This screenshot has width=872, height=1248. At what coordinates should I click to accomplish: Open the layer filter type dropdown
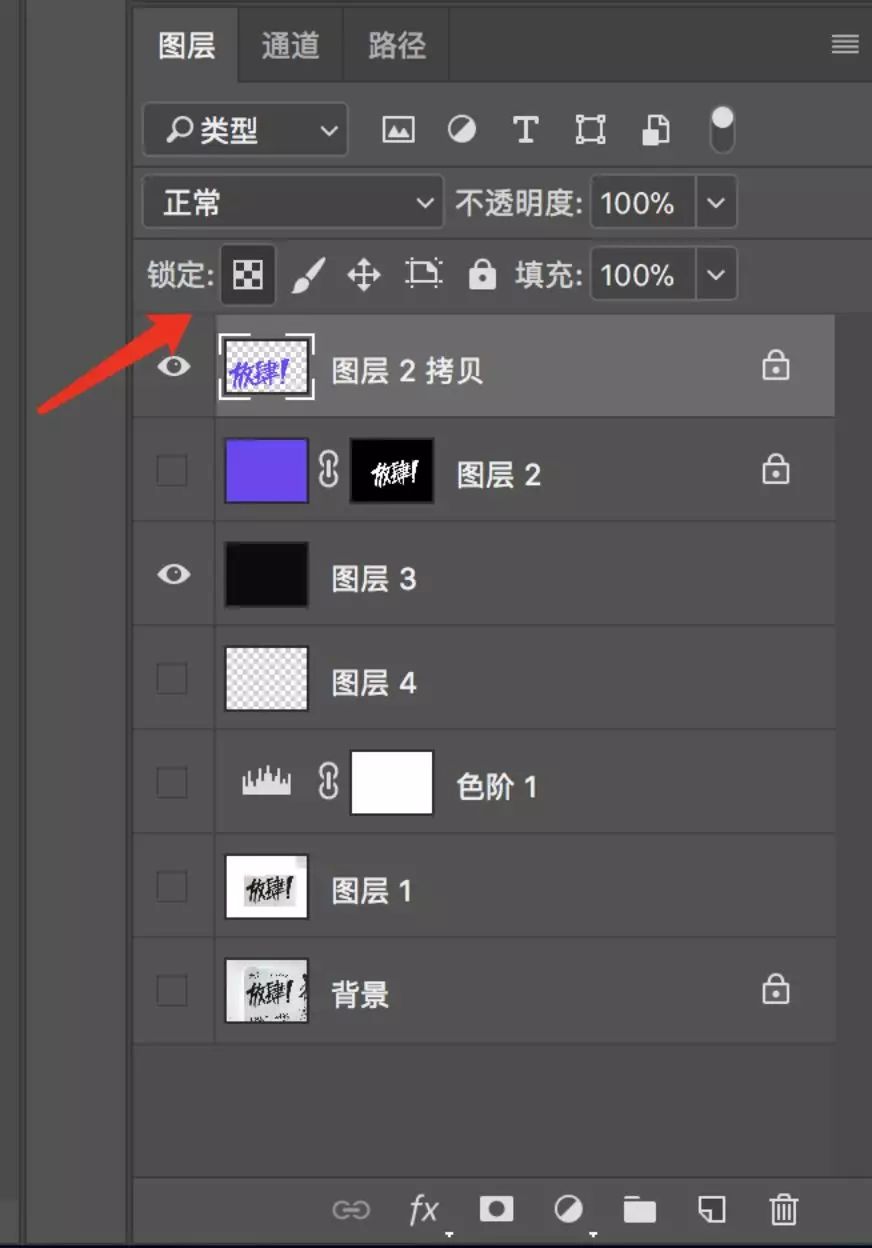(244, 130)
